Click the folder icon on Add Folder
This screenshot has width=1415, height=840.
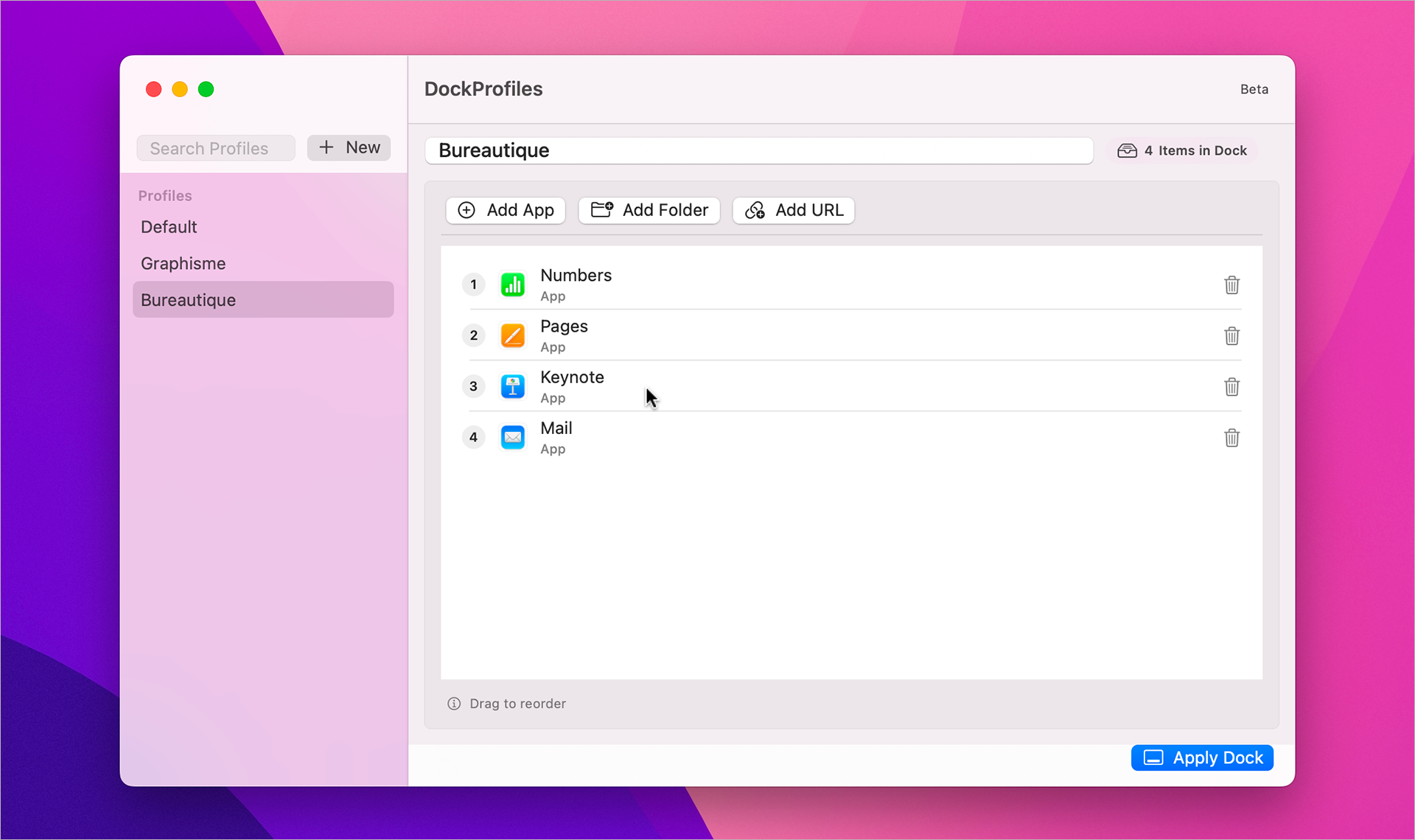[601, 210]
